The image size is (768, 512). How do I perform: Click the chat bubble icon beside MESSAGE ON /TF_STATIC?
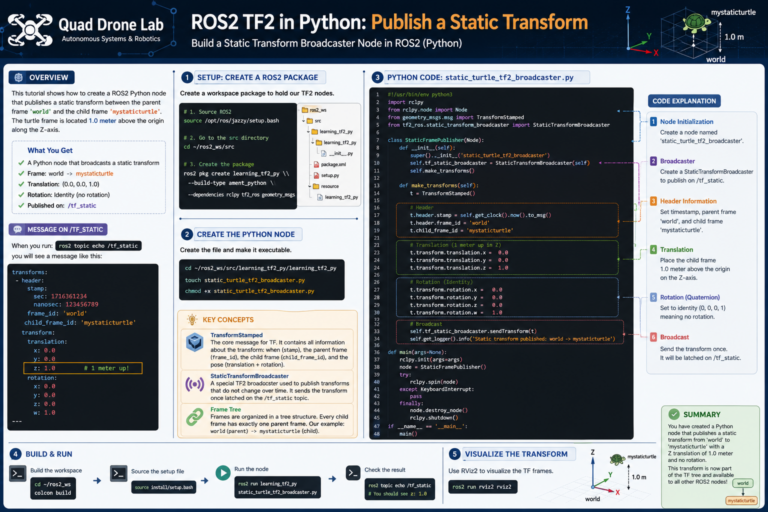[x=18, y=229]
